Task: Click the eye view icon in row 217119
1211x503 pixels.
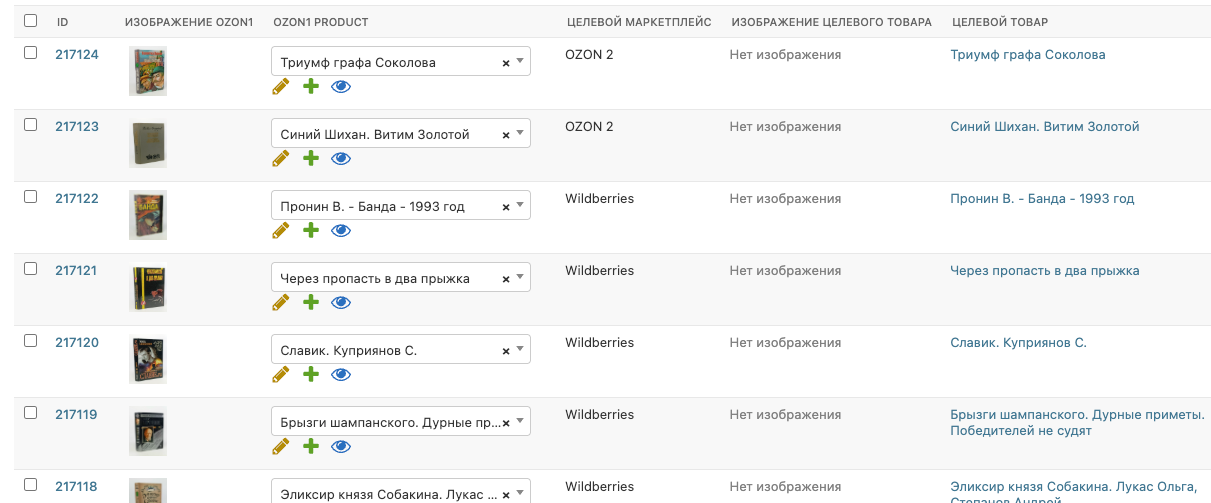Action: pos(341,447)
